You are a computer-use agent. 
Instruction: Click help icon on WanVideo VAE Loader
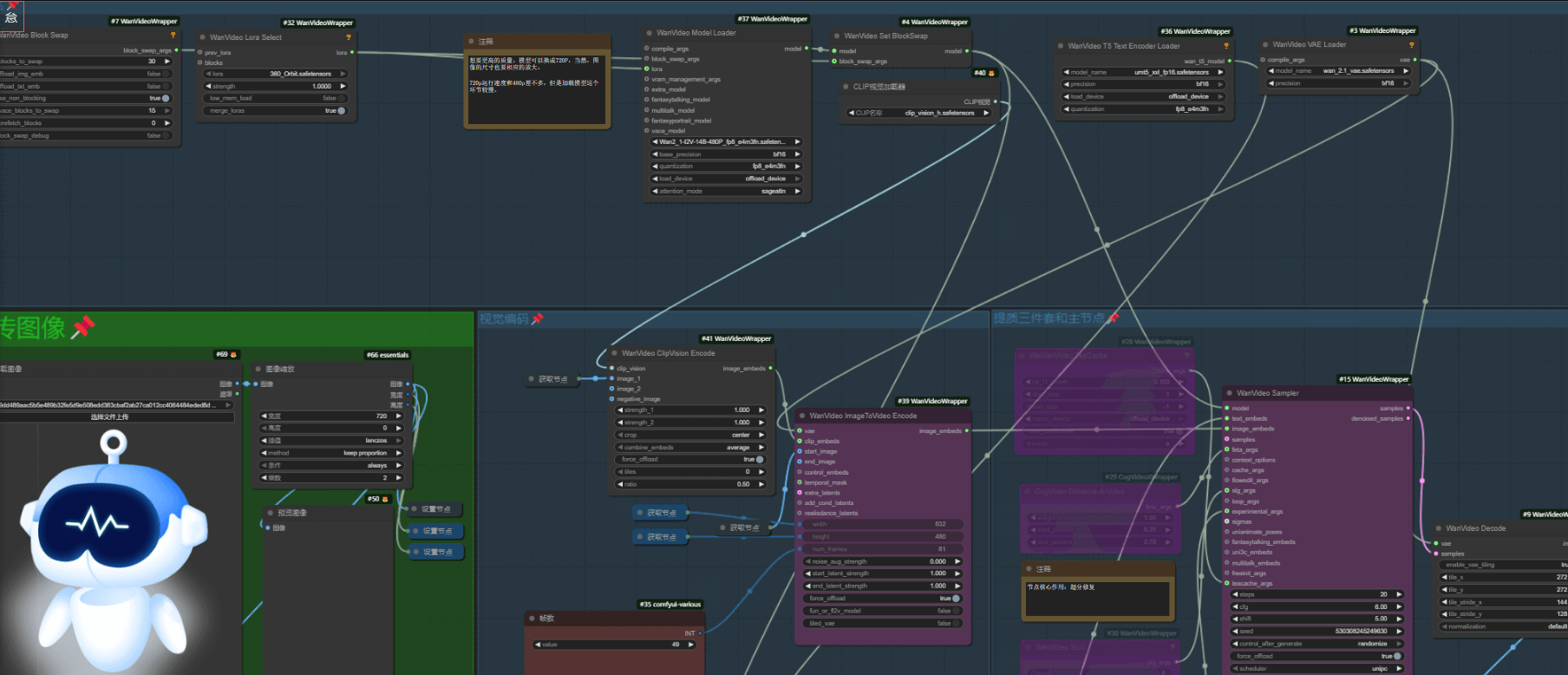click(x=1412, y=45)
